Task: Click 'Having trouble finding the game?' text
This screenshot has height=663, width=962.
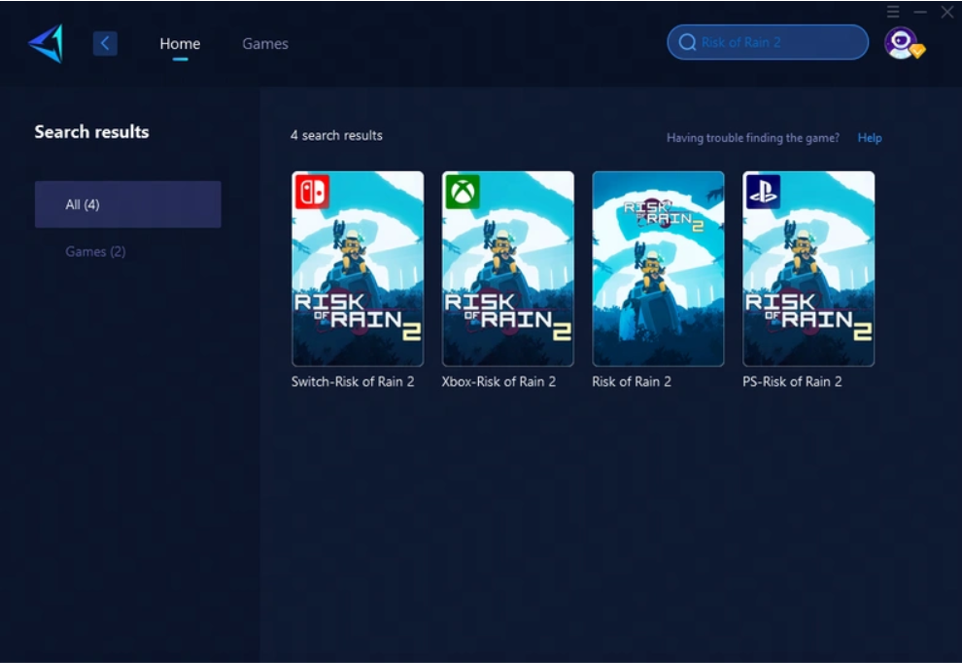Action: coord(753,138)
